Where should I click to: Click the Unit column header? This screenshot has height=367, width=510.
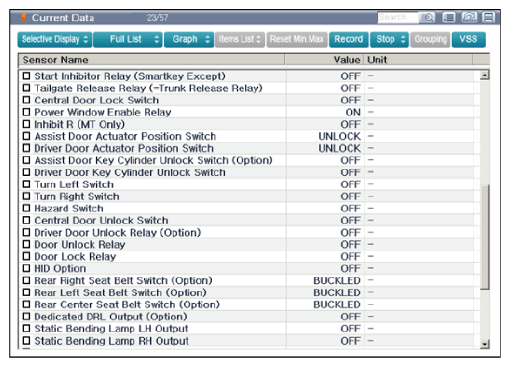click(x=418, y=60)
